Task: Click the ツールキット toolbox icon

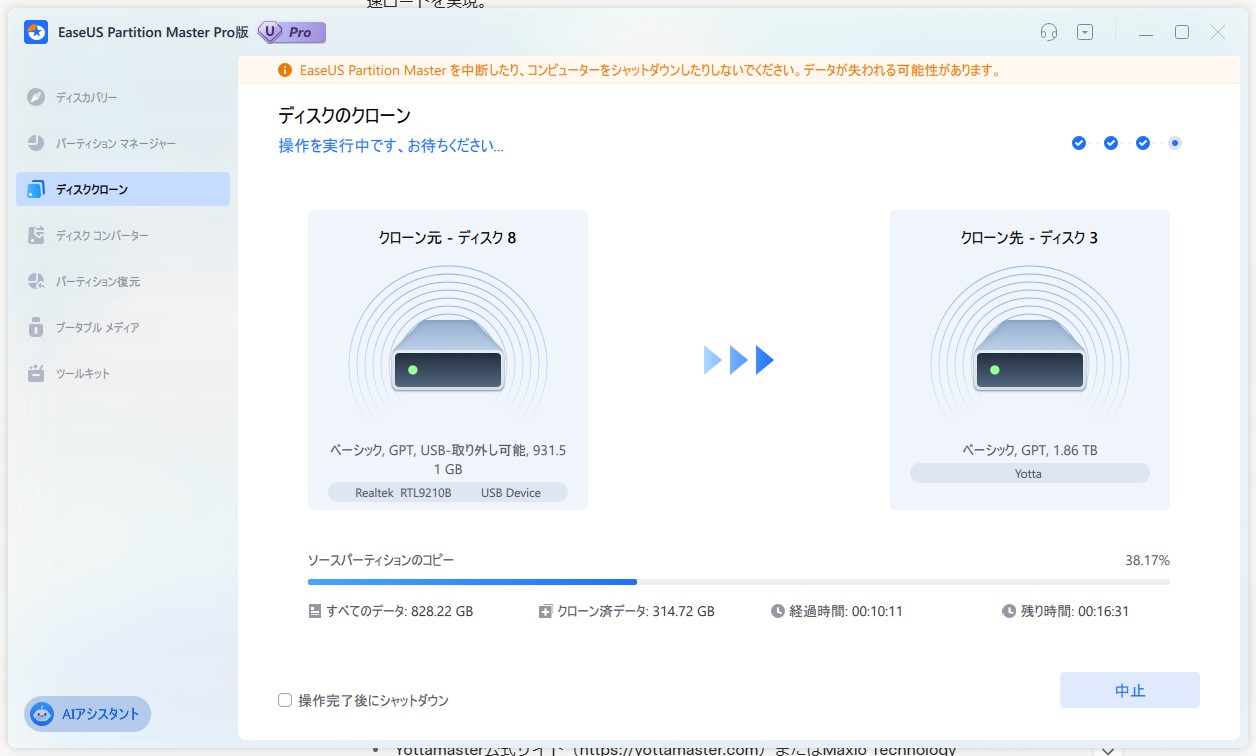Action: [36, 373]
